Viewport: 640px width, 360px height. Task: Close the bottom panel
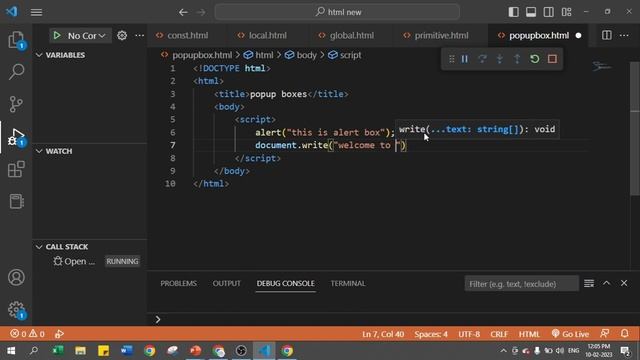(624, 283)
